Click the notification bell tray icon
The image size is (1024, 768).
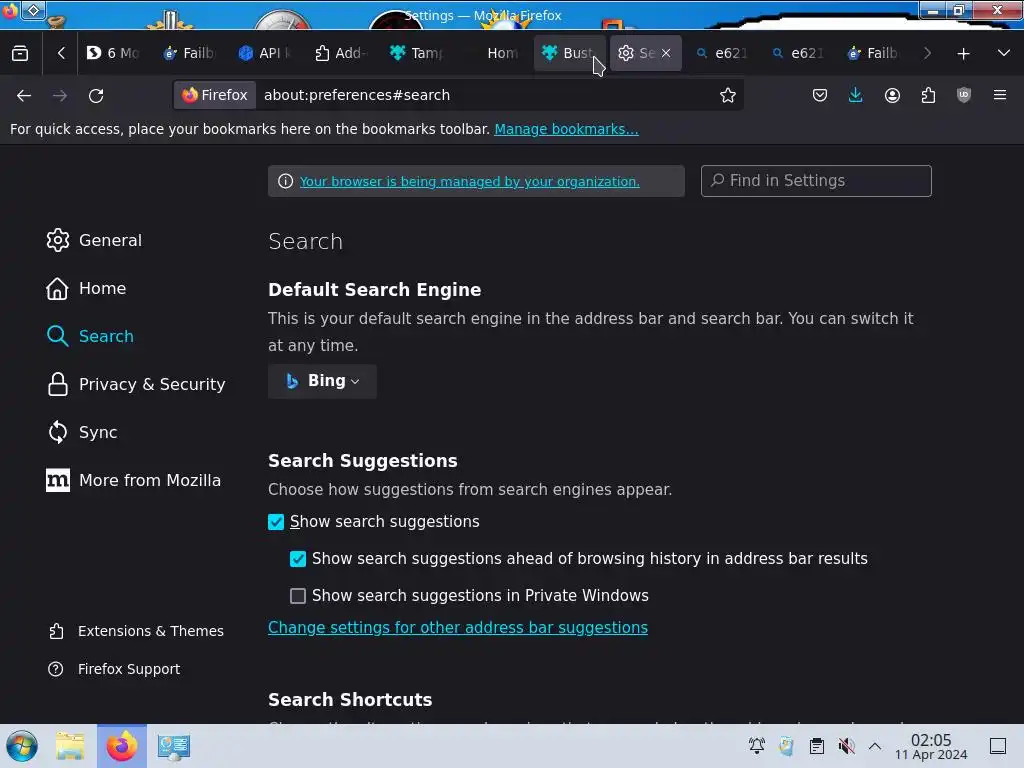757,746
